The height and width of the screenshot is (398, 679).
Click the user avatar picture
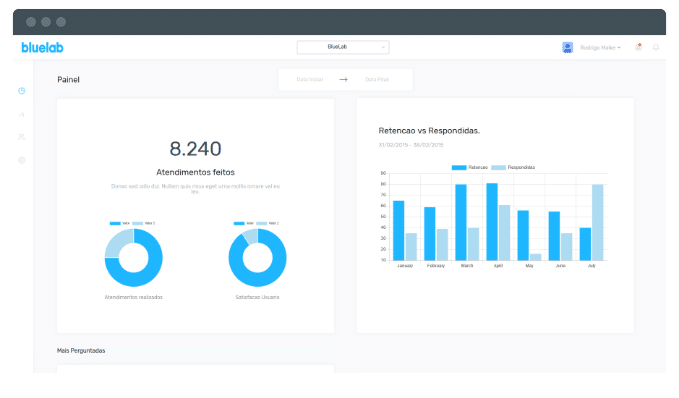click(567, 47)
